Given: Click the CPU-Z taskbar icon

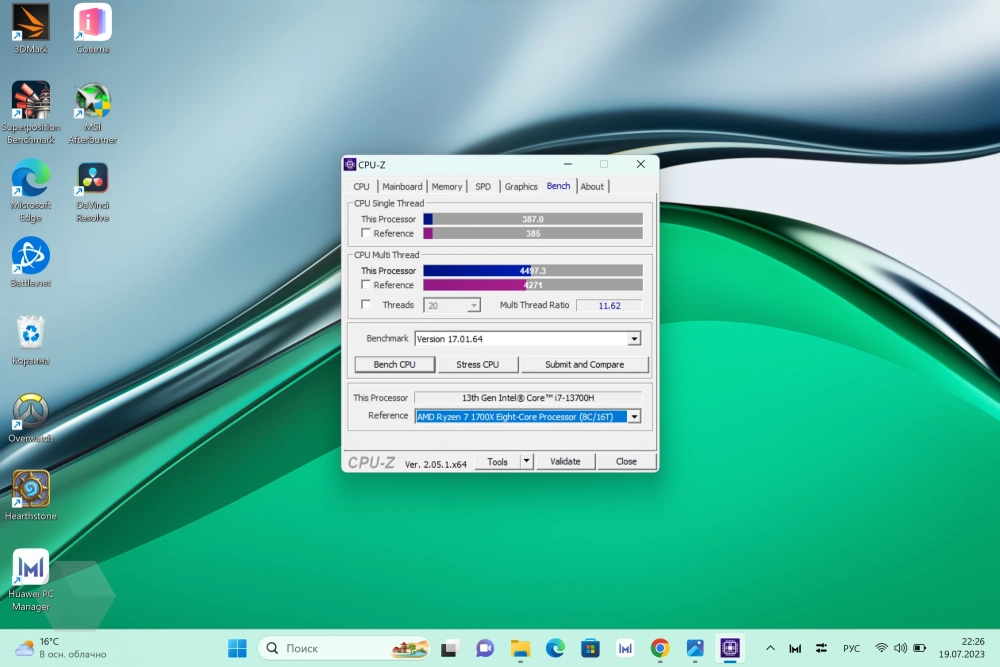Looking at the screenshot, I should pyautogui.click(x=729, y=648).
